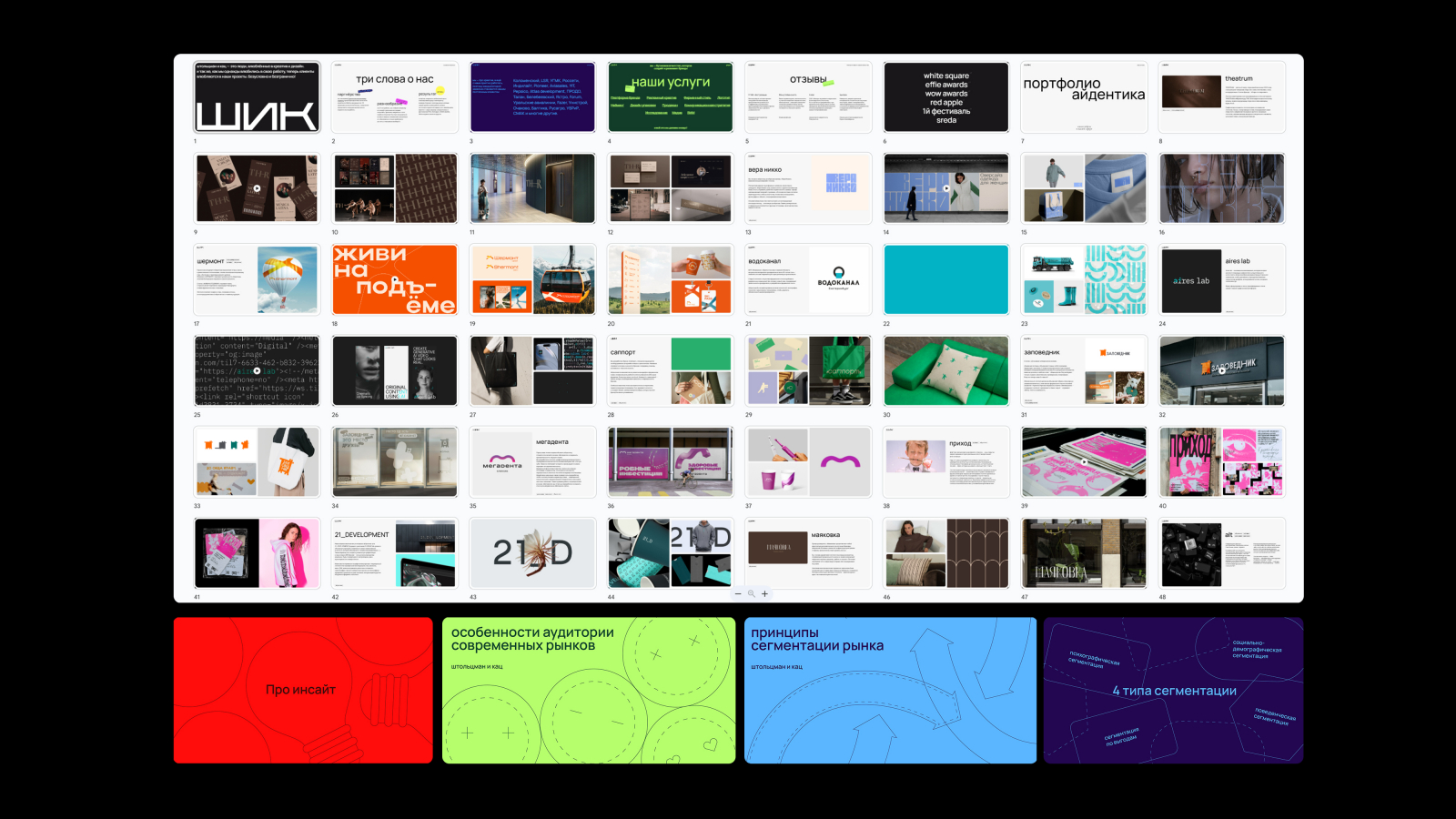Select slide 44 teal cups and hoodie

671,553
